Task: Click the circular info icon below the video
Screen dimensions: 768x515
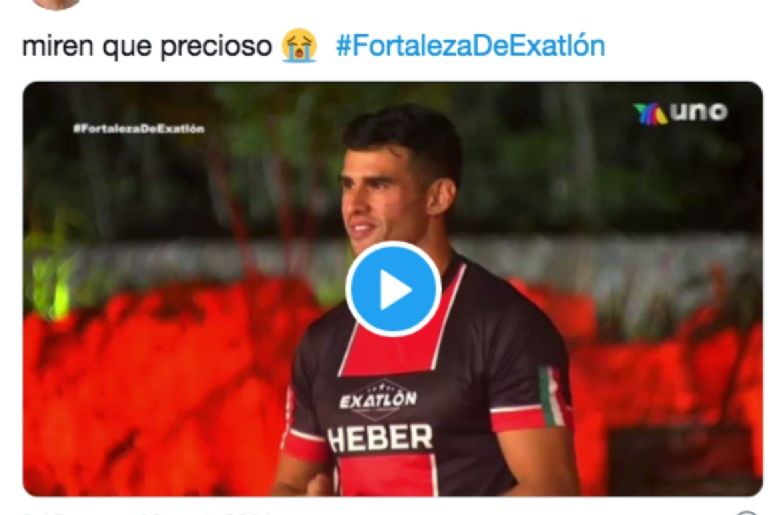Action: tap(747, 513)
